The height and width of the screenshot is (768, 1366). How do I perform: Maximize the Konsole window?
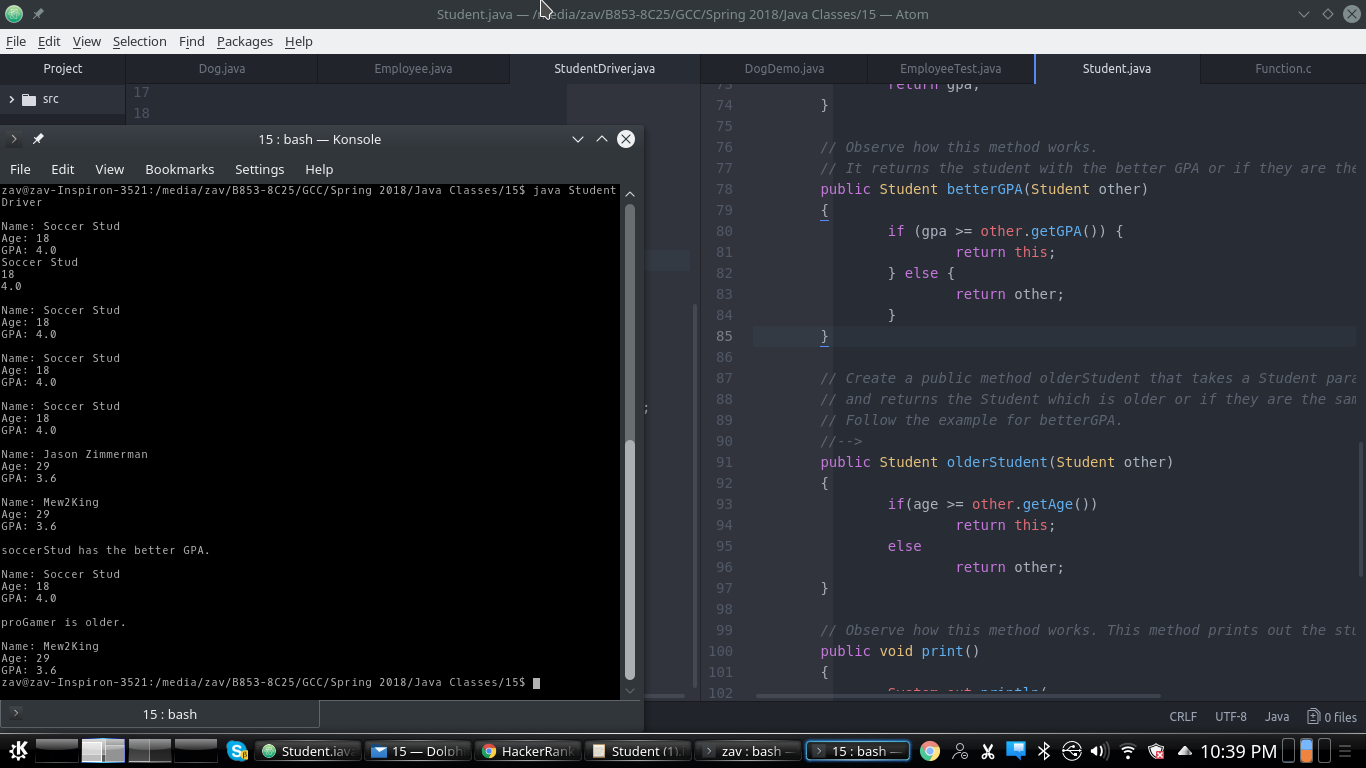coord(602,139)
